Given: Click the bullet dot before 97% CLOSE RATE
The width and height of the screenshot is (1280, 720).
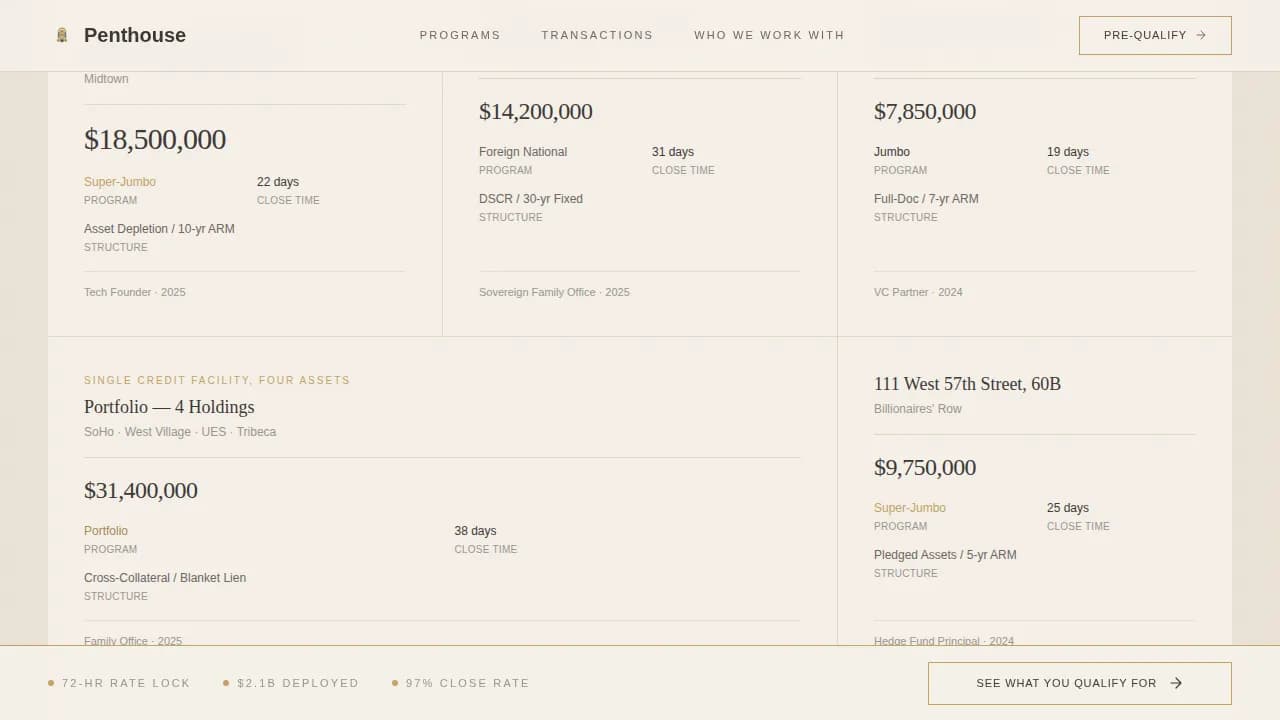Looking at the screenshot, I should (394, 683).
